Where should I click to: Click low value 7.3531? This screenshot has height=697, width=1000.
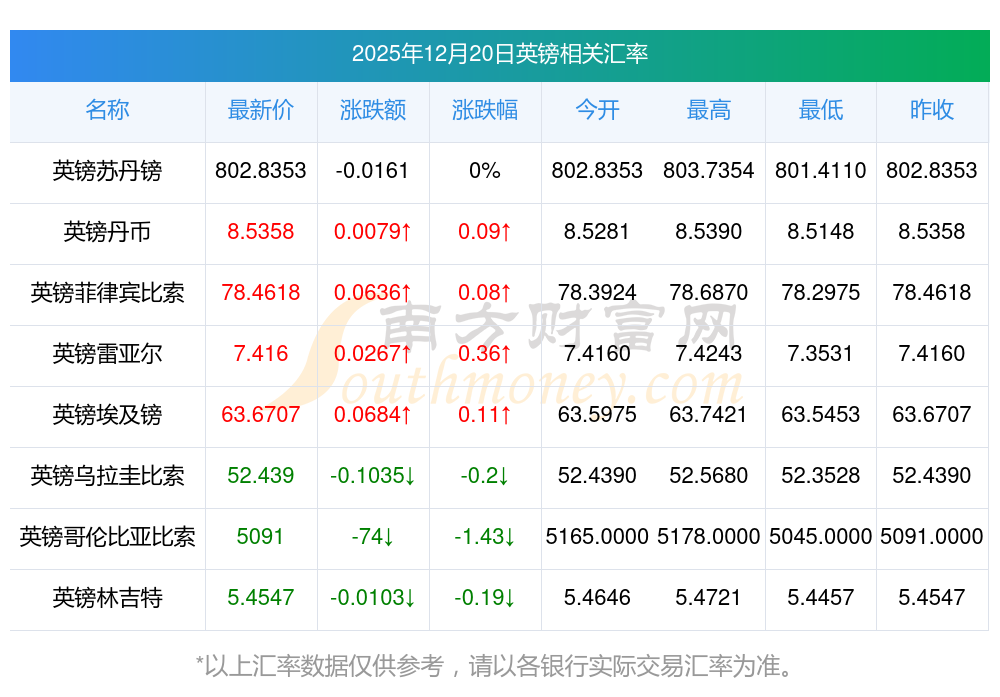point(821,353)
